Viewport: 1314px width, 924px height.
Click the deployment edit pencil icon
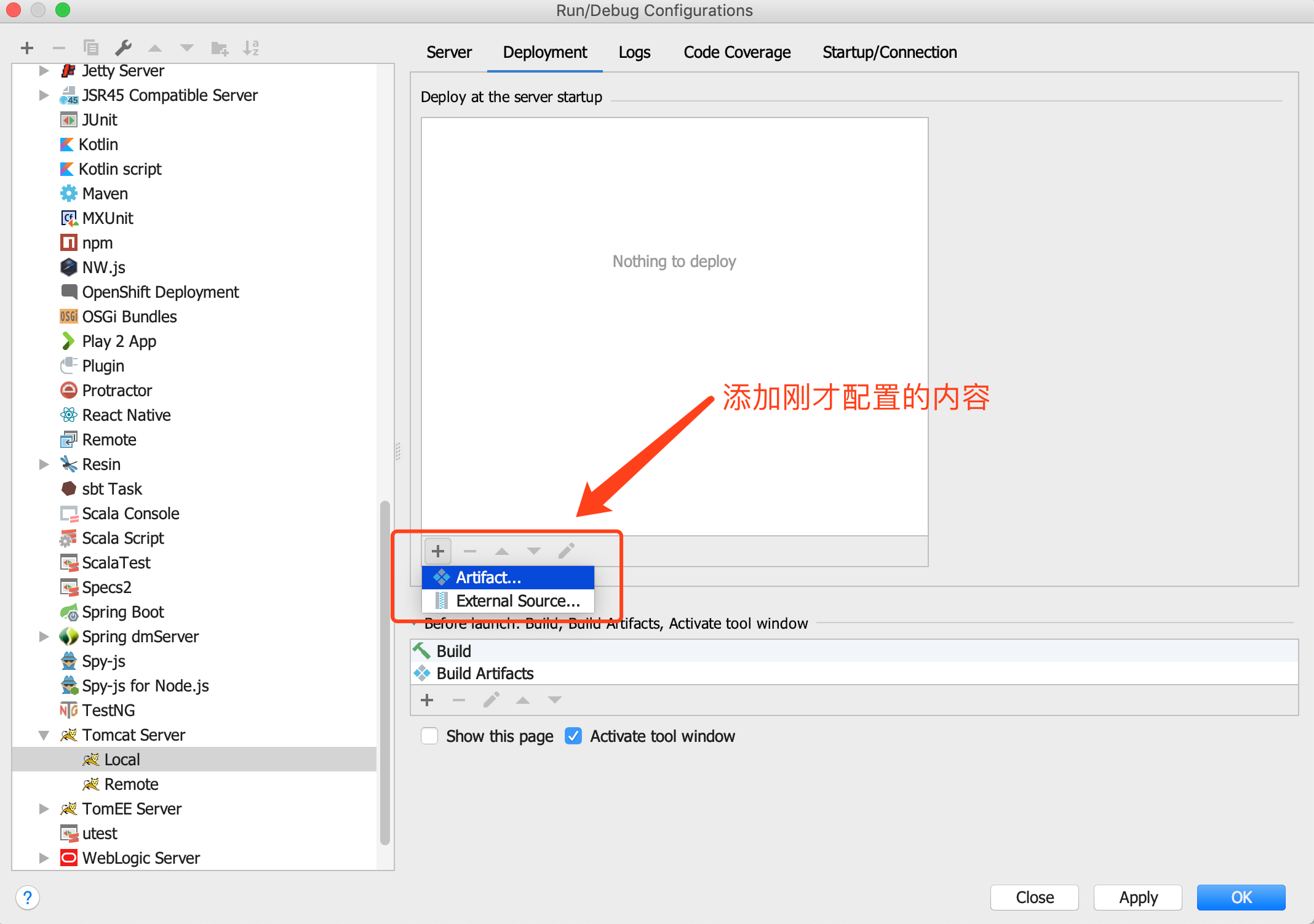pyautogui.click(x=566, y=551)
